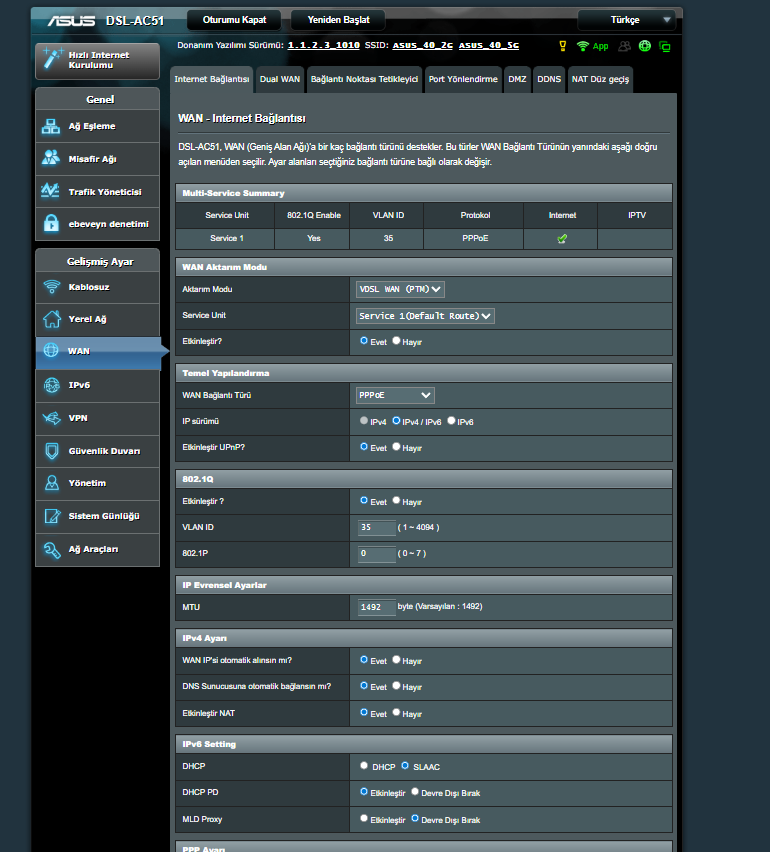The image size is (770, 852).
Task: Click the Ağ Eşleme network map icon
Action: tap(51, 127)
